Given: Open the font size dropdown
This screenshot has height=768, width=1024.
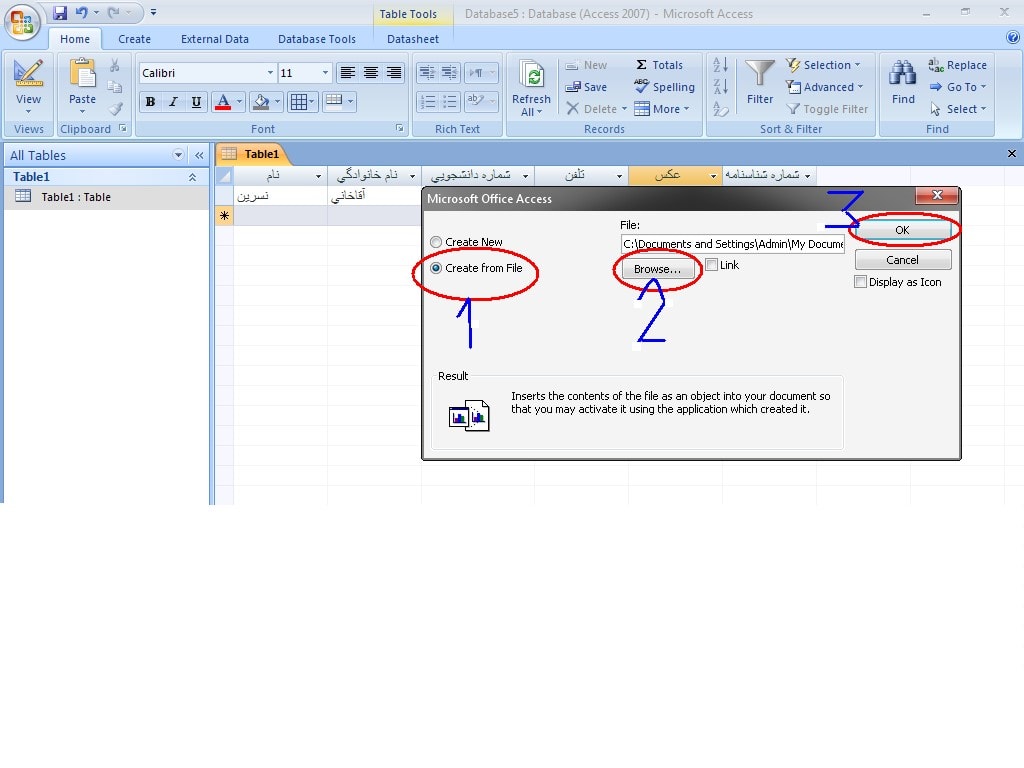Looking at the screenshot, I should (x=325, y=72).
